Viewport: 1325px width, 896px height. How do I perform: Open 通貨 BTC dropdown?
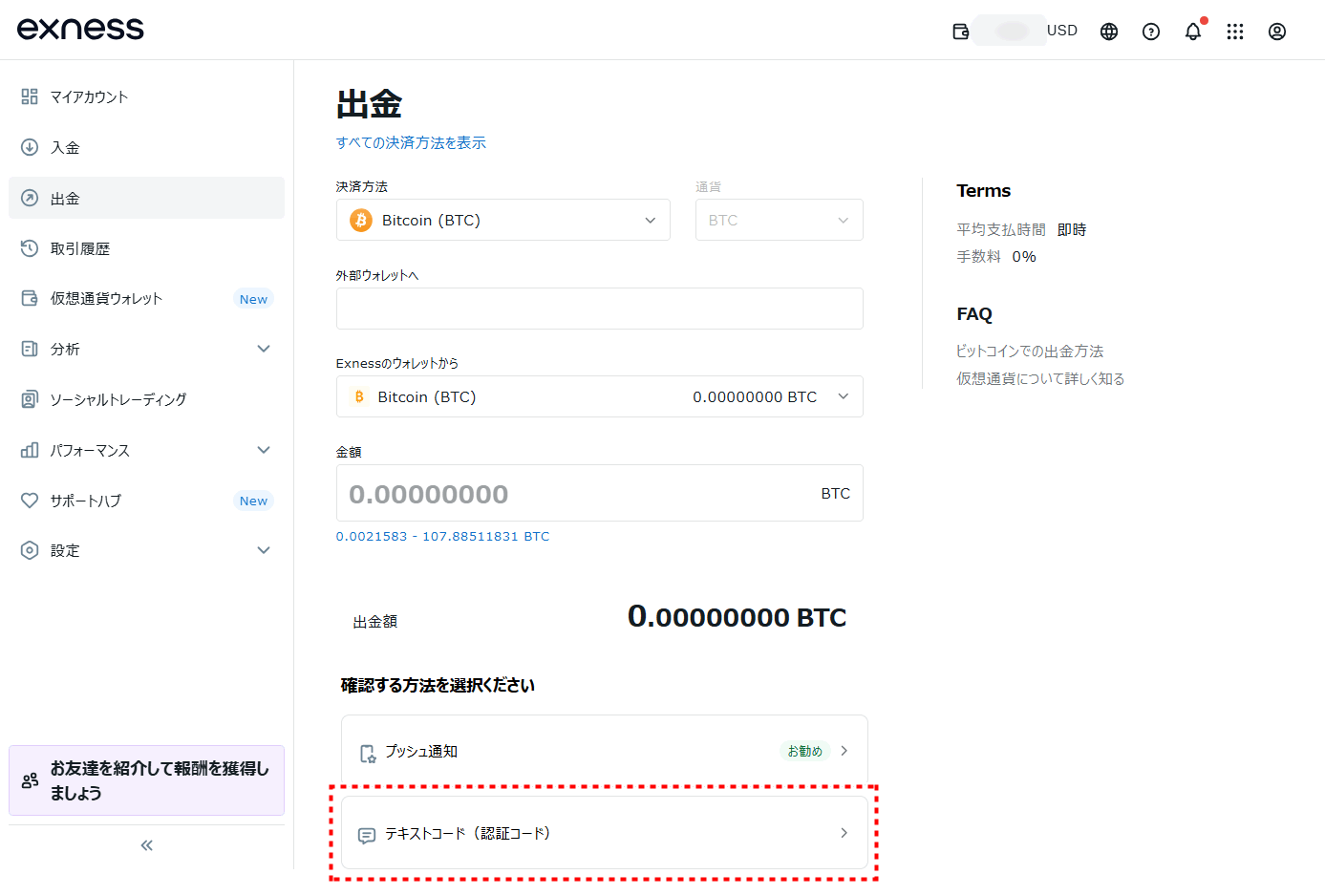point(779,220)
